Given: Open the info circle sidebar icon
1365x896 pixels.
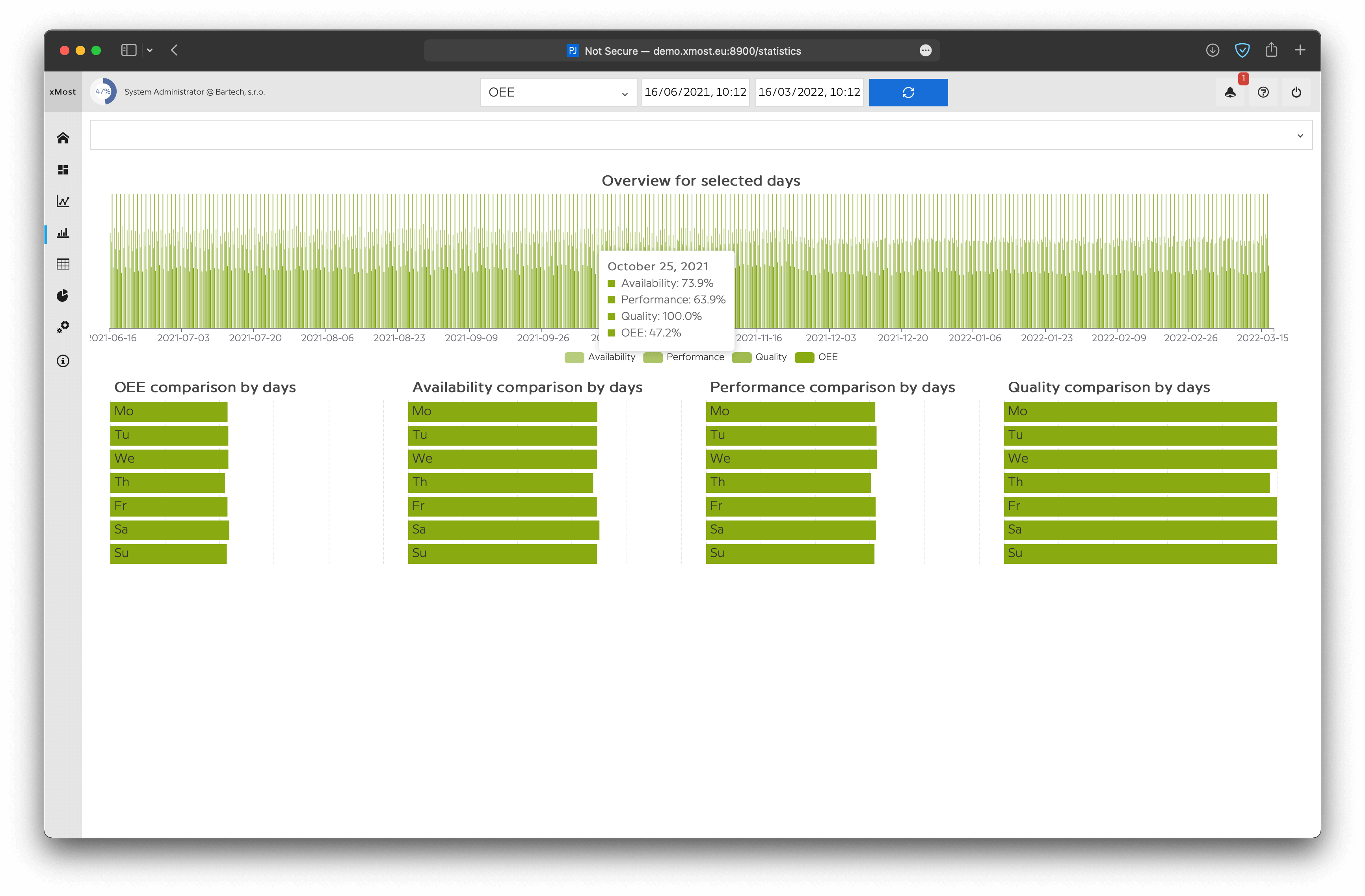Looking at the screenshot, I should [63, 361].
